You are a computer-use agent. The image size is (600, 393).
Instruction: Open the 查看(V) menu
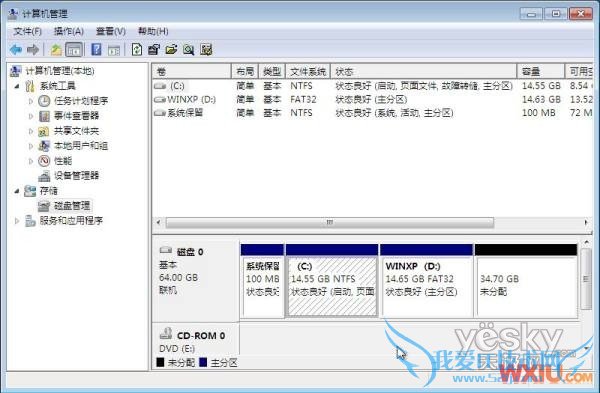(111, 31)
